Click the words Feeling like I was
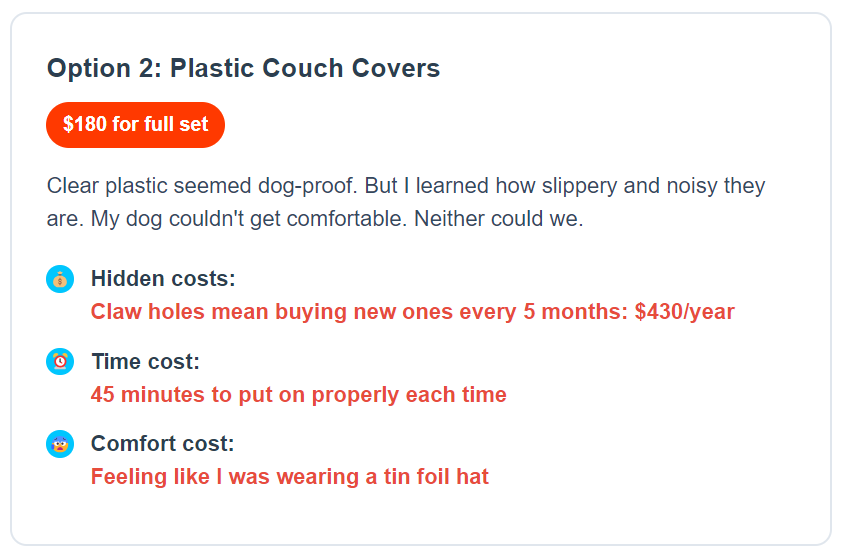This screenshot has width=844, height=556. (180, 477)
